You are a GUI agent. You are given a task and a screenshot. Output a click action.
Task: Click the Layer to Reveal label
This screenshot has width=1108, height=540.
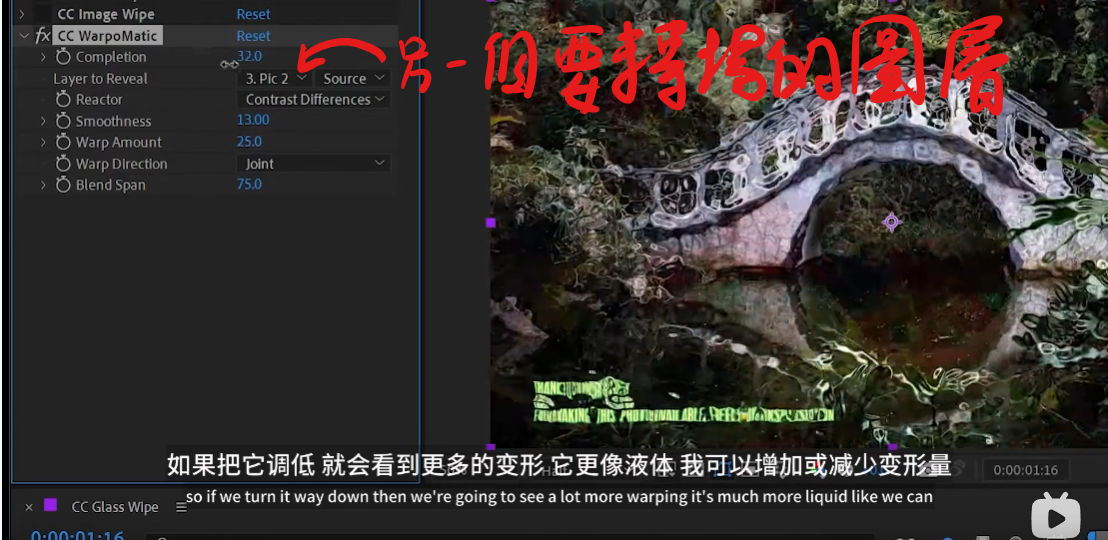pyautogui.click(x=100, y=78)
